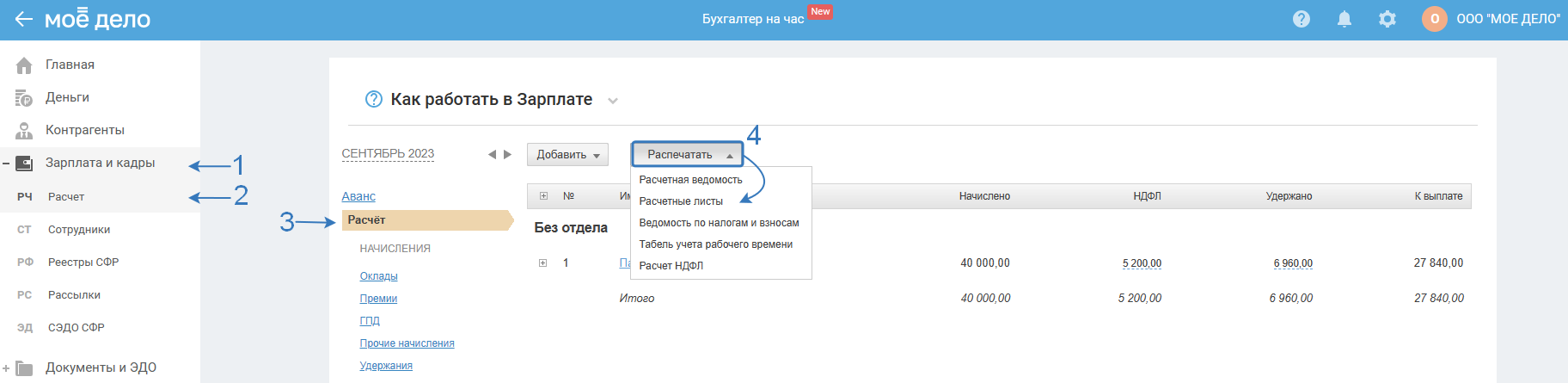This screenshot has width=1568, height=383.
Task: Click the back arrow in header
Action: pyautogui.click(x=23, y=19)
